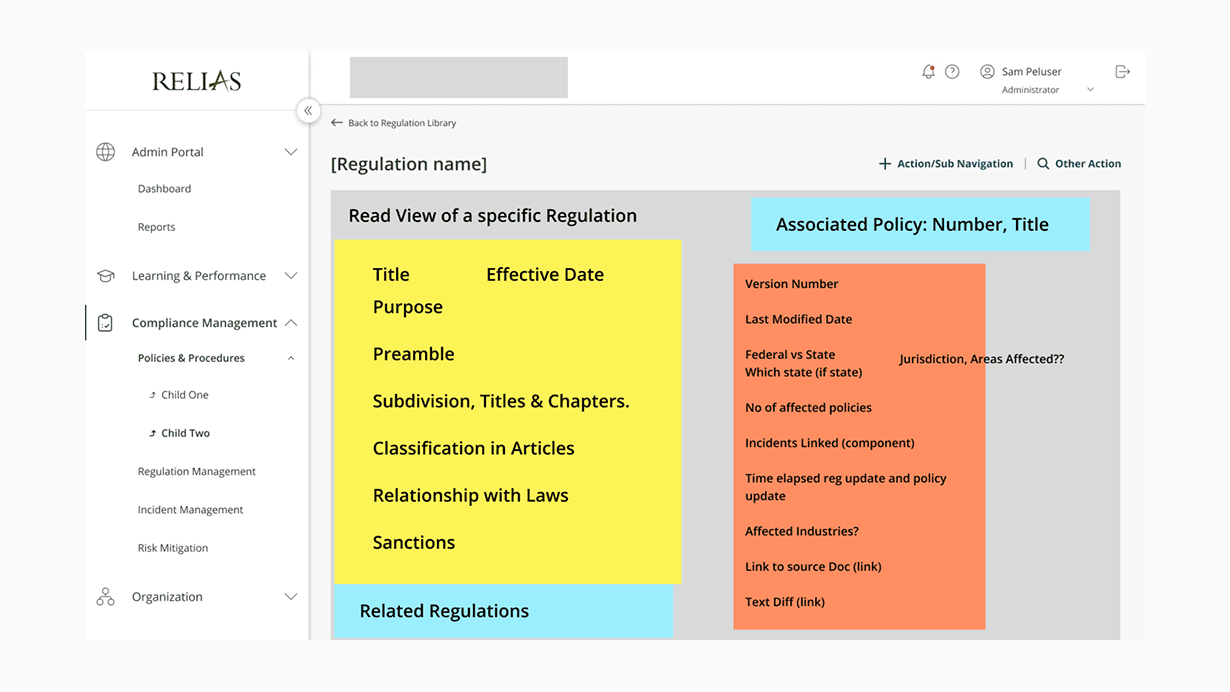This screenshot has height=692, width=1230.
Task: Click the Admin Portal globe icon
Action: pos(105,152)
